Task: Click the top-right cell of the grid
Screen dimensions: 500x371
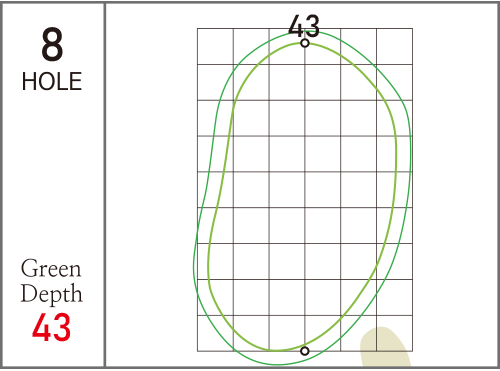Action: click(x=395, y=46)
